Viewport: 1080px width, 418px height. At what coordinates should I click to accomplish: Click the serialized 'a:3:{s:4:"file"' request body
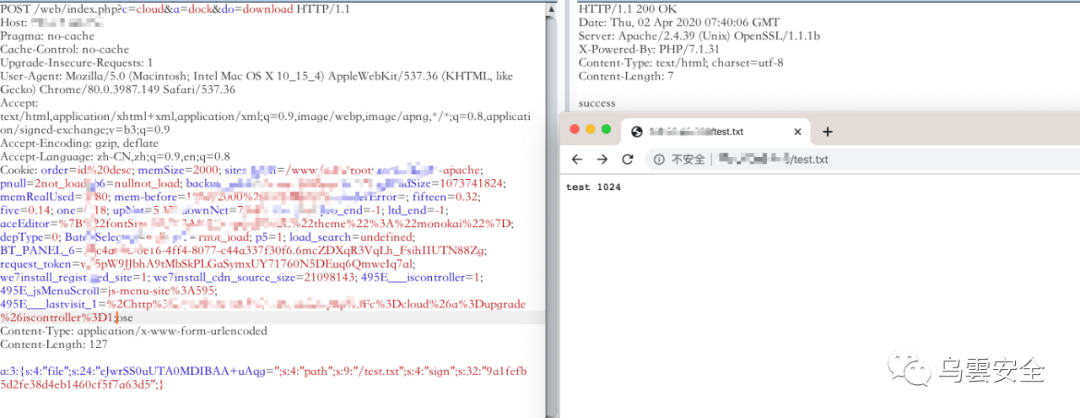[x=263, y=377]
